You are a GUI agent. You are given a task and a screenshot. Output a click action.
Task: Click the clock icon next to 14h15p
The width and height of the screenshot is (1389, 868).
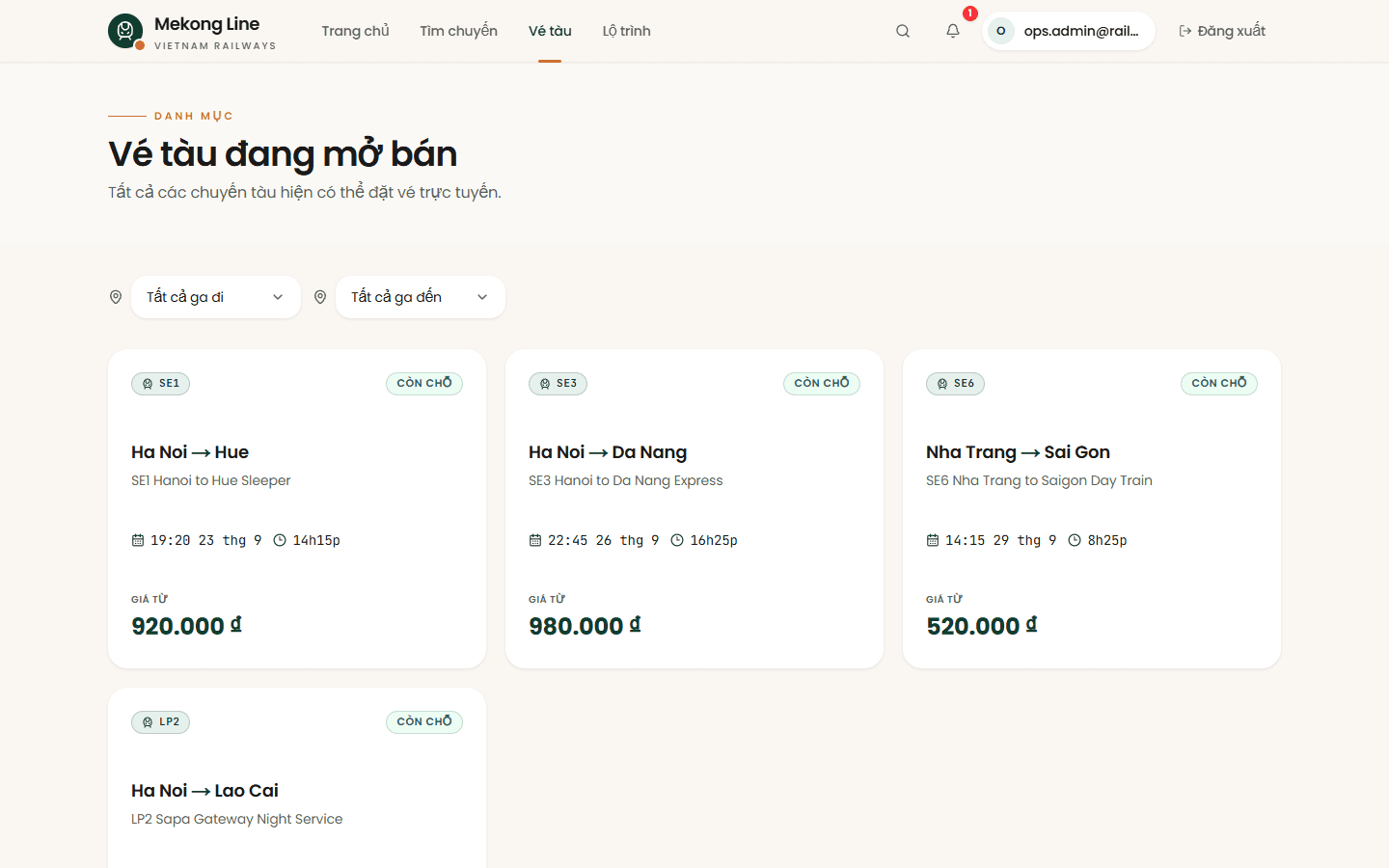click(280, 540)
